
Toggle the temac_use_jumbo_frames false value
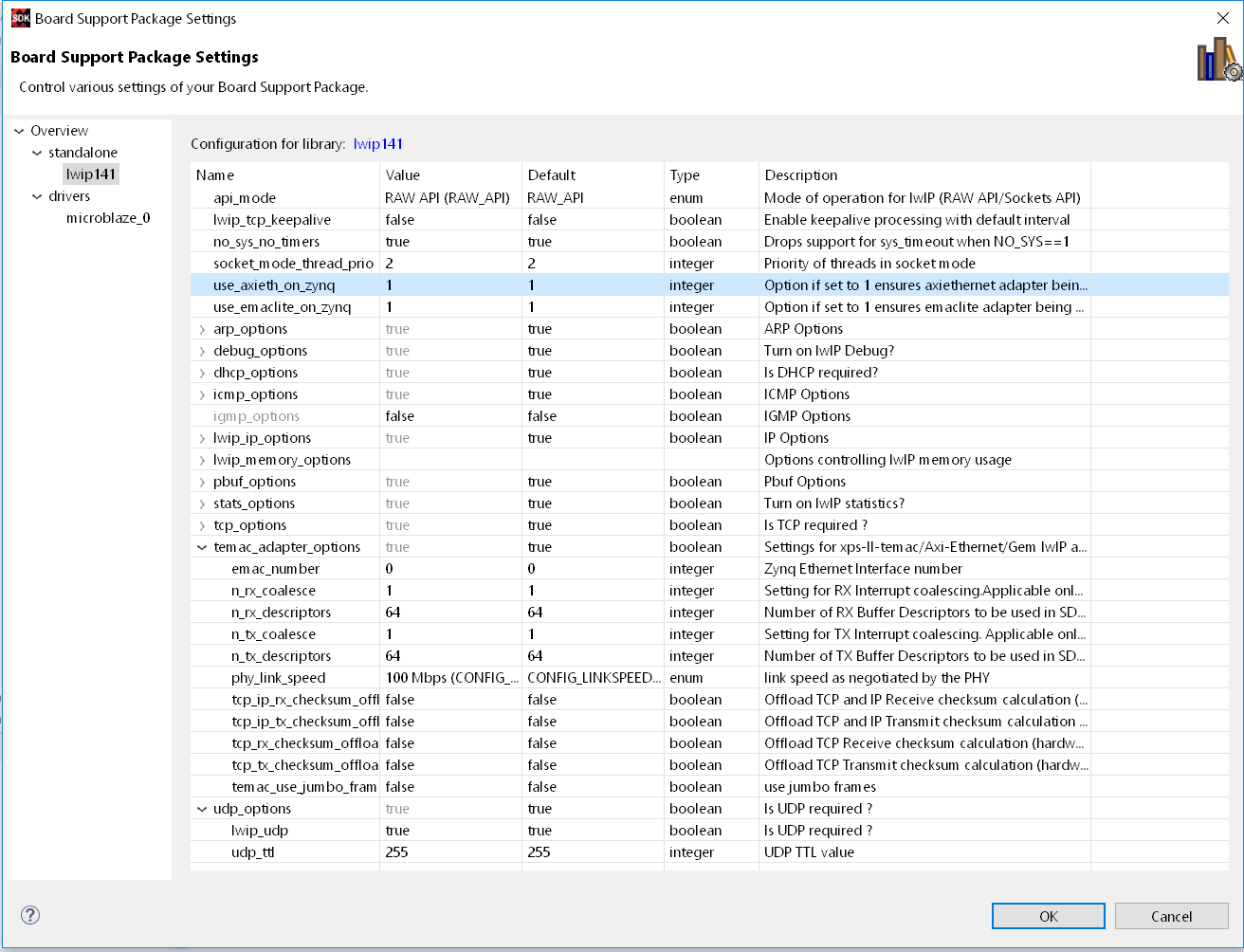[450, 787]
